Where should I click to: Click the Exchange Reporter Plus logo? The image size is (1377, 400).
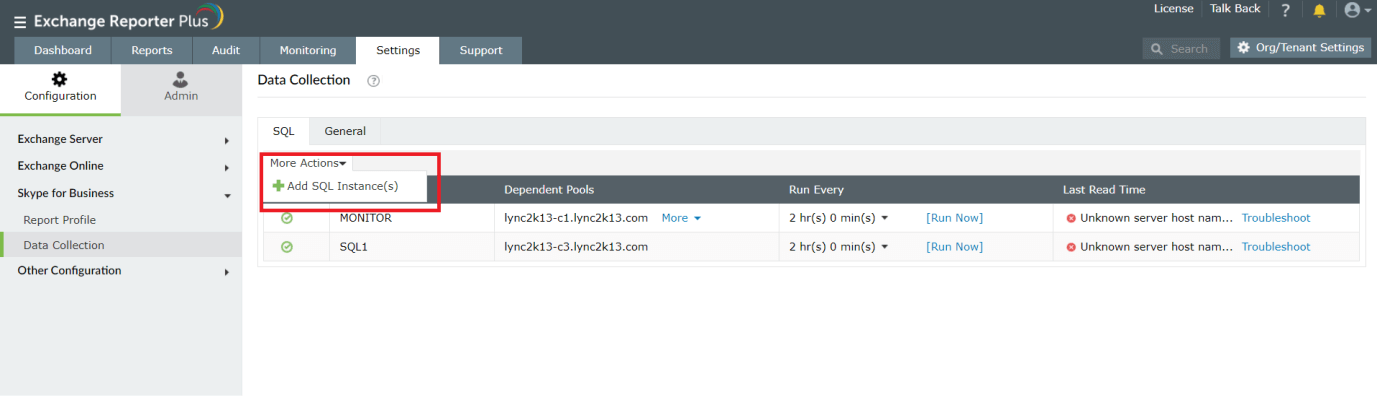129,19
